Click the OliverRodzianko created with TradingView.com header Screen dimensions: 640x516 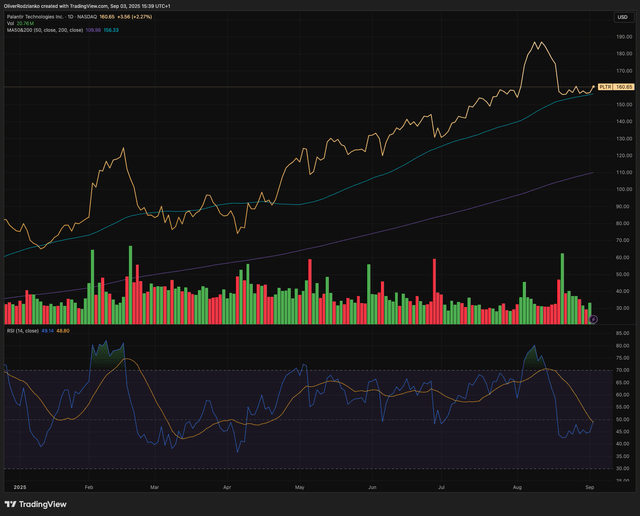87,6
